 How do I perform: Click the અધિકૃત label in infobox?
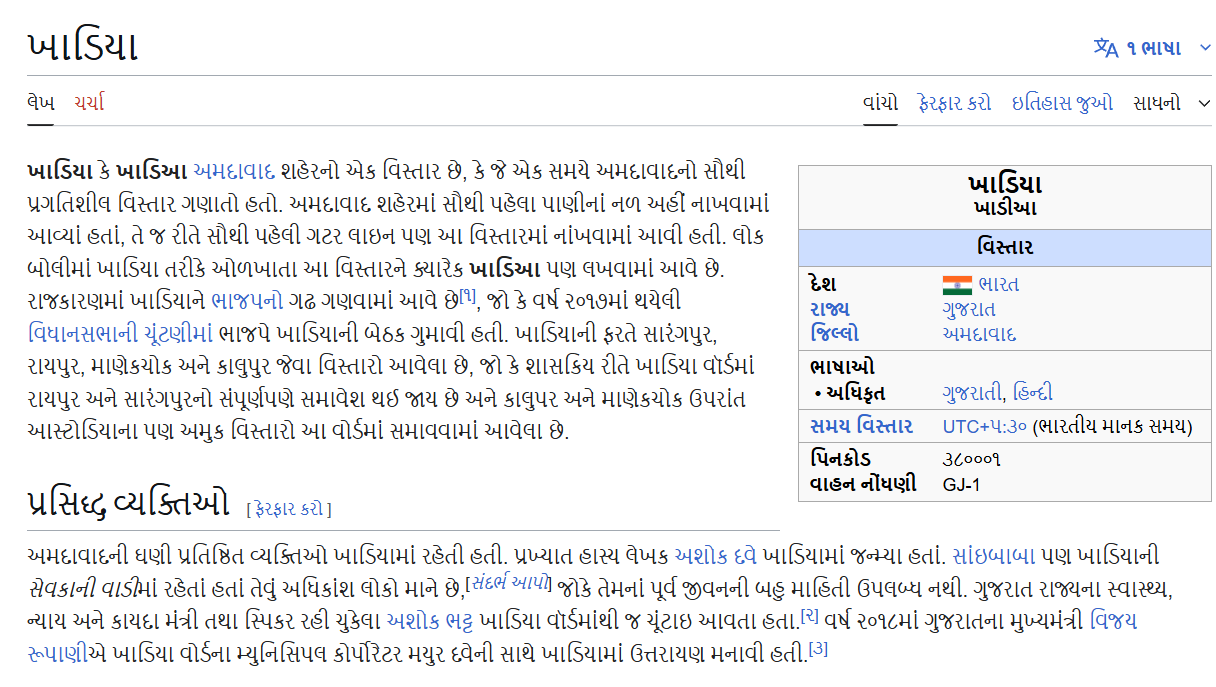[856, 393]
